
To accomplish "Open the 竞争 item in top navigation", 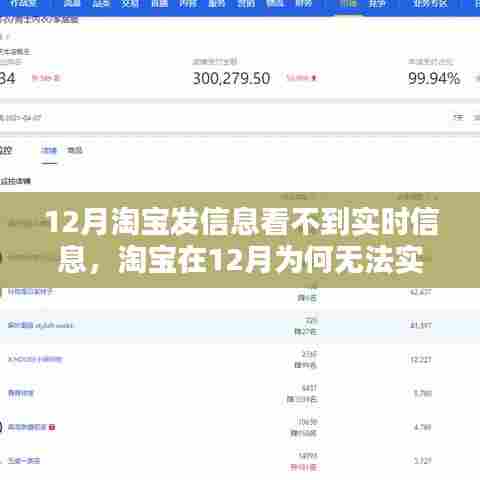I will pos(377,4).
